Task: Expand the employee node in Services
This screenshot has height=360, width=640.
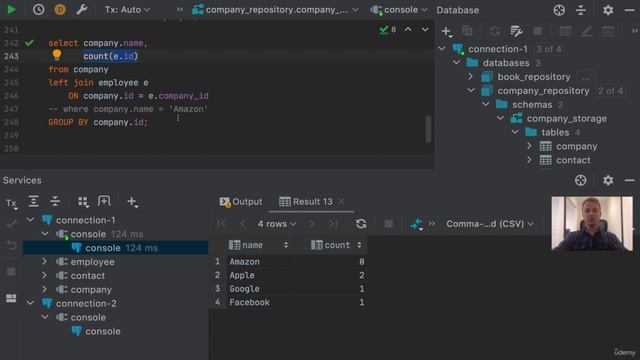Action: (44, 262)
